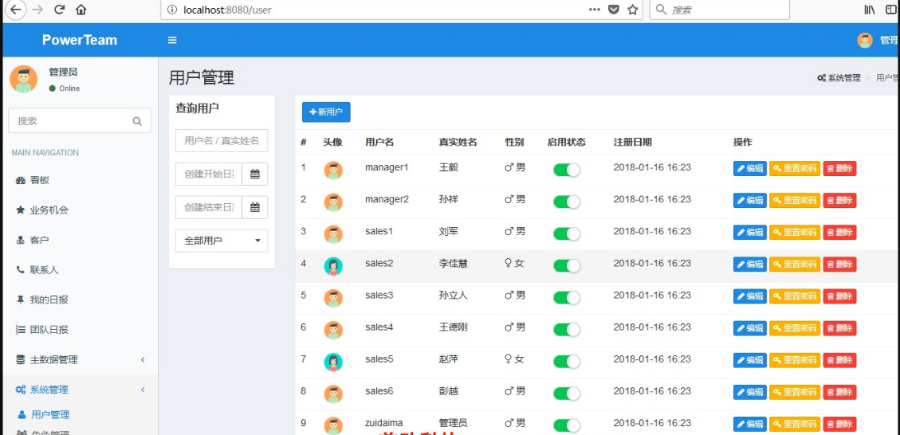
Task: Toggle enabled status for manager1
Action: pos(567,170)
